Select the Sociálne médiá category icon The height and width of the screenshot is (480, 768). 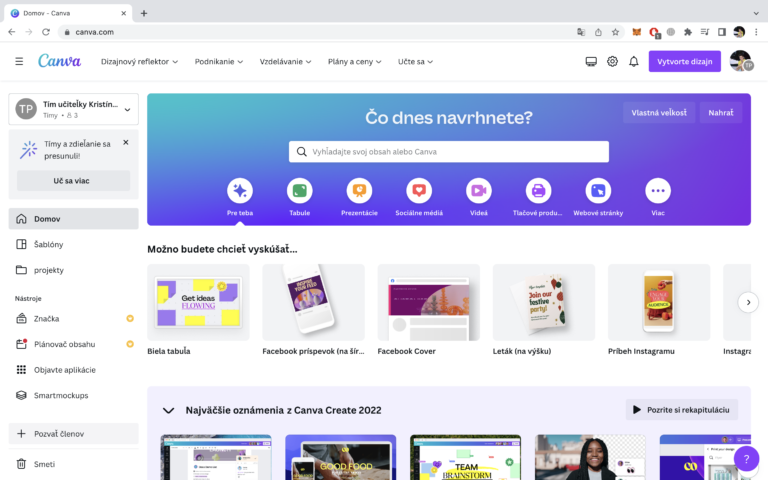click(419, 191)
